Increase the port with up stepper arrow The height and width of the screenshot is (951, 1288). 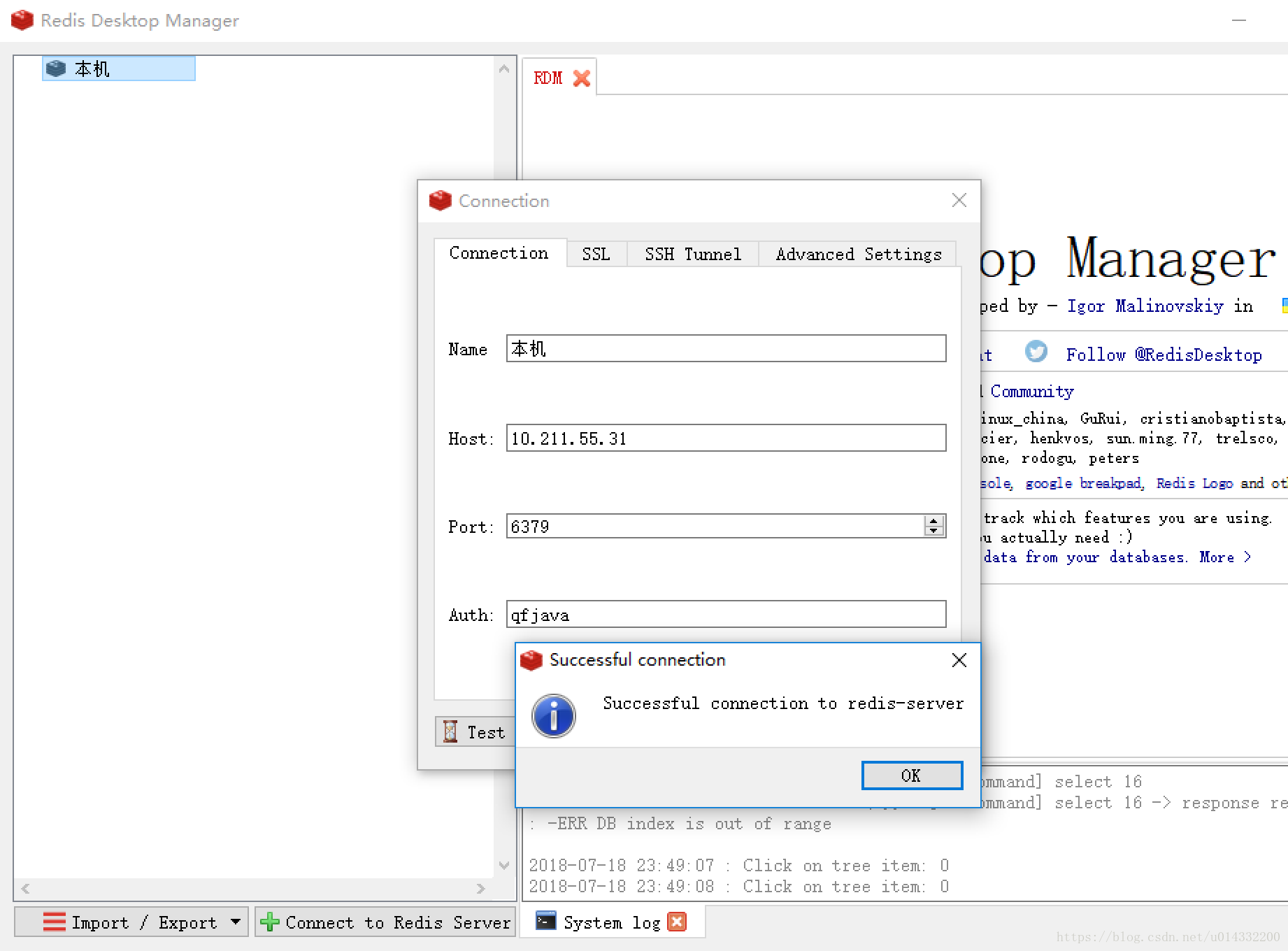coord(934,520)
